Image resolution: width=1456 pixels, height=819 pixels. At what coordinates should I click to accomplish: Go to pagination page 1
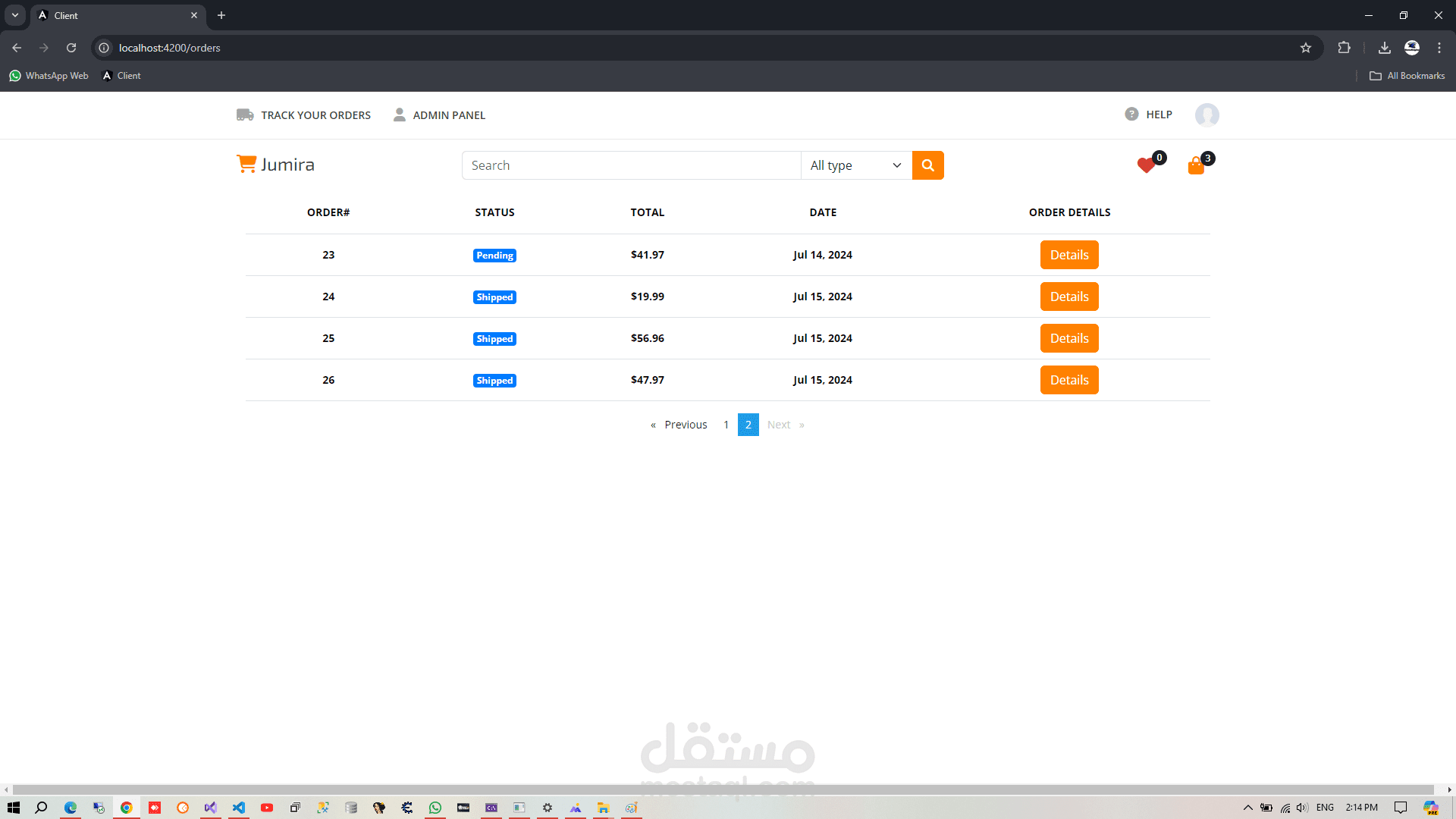coord(726,425)
